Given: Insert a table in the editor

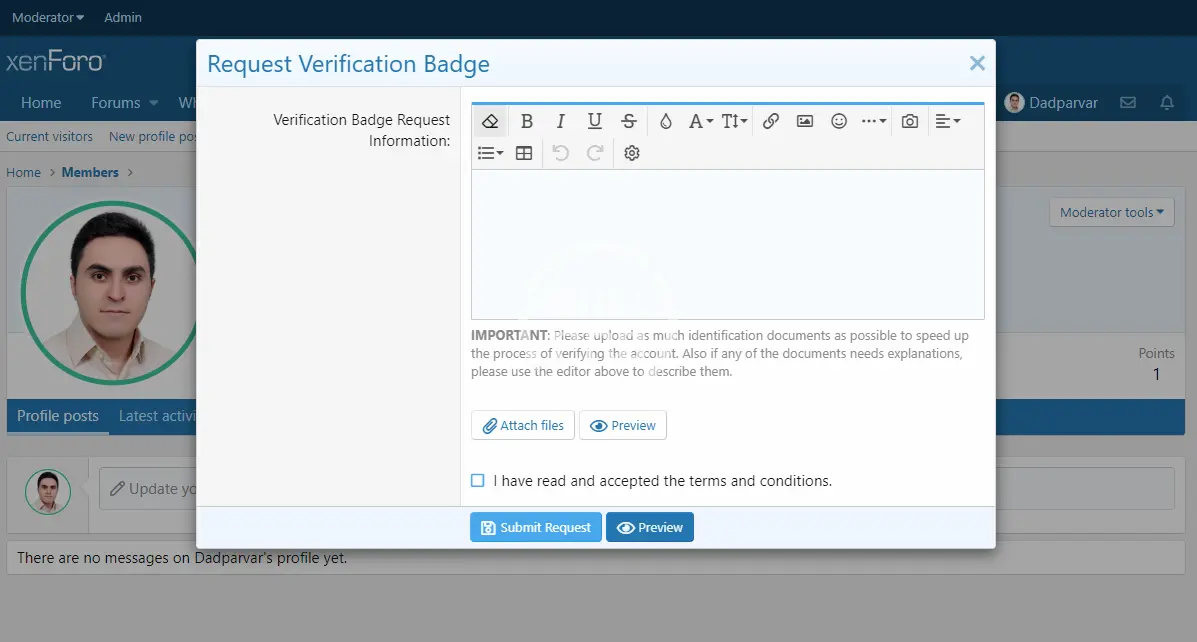Looking at the screenshot, I should pyautogui.click(x=524, y=153).
